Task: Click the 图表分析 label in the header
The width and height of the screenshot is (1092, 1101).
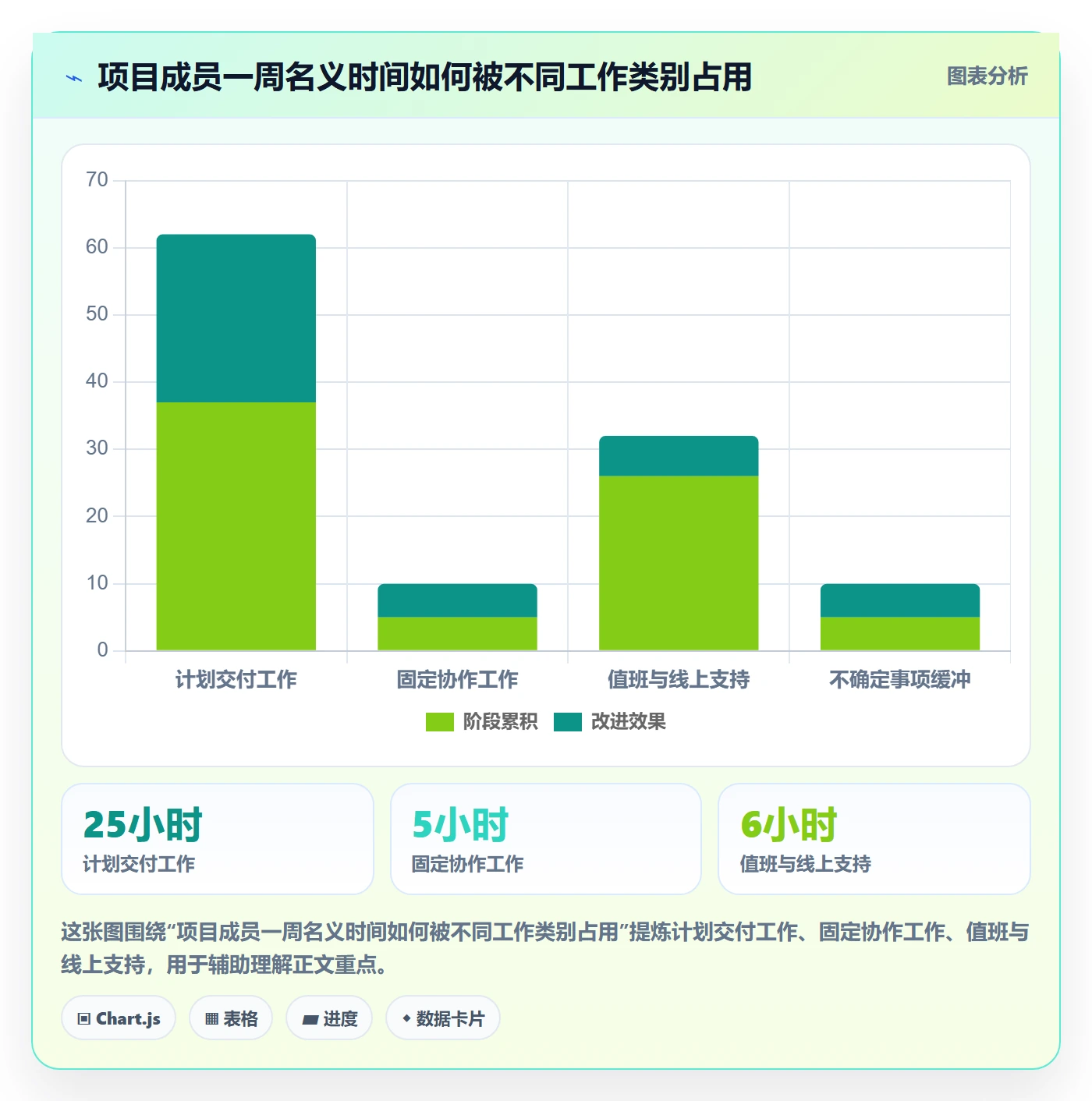Action: pyautogui.click(x=987, y=76)
